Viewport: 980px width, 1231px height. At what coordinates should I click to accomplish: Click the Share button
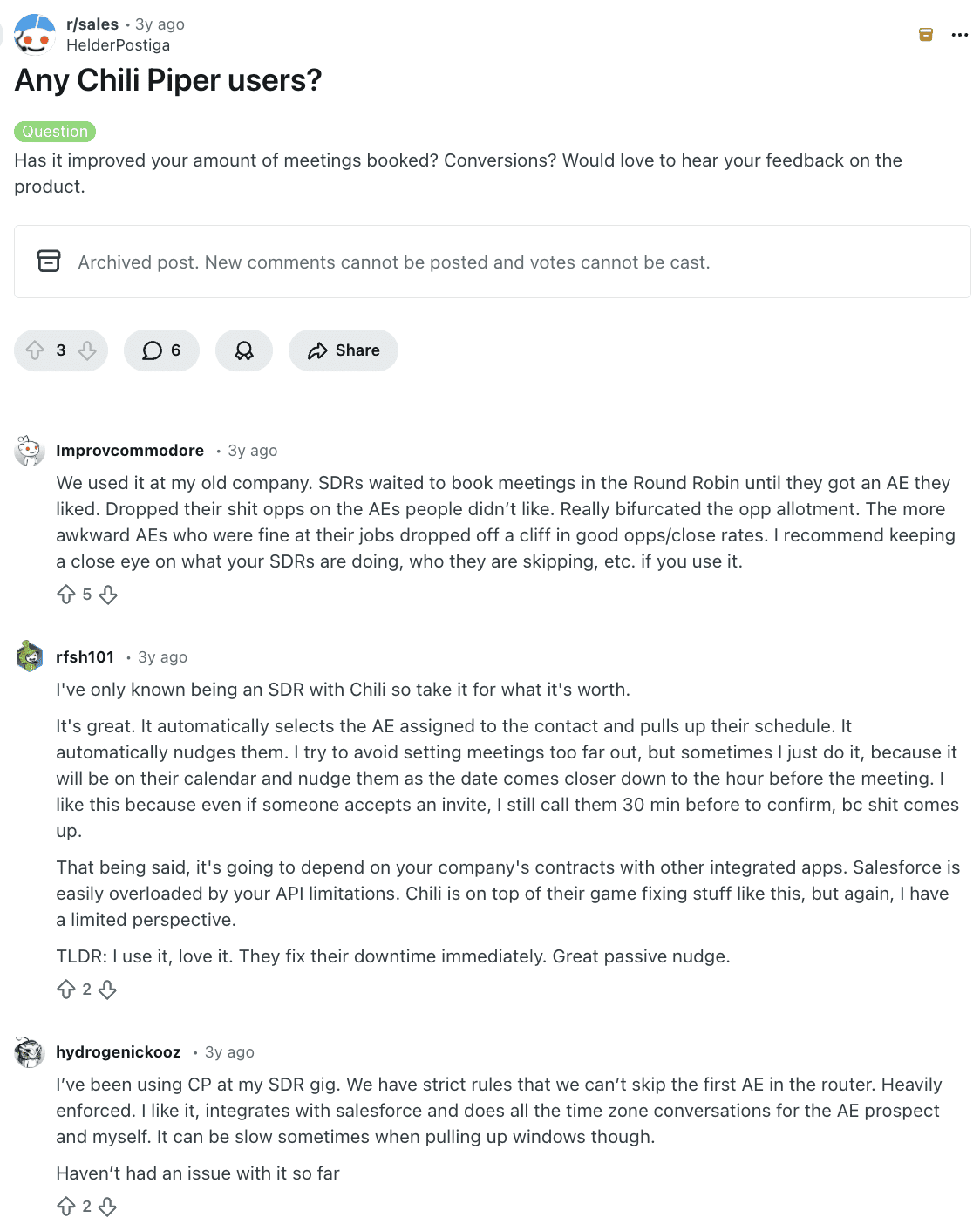(x=343, y=350)
